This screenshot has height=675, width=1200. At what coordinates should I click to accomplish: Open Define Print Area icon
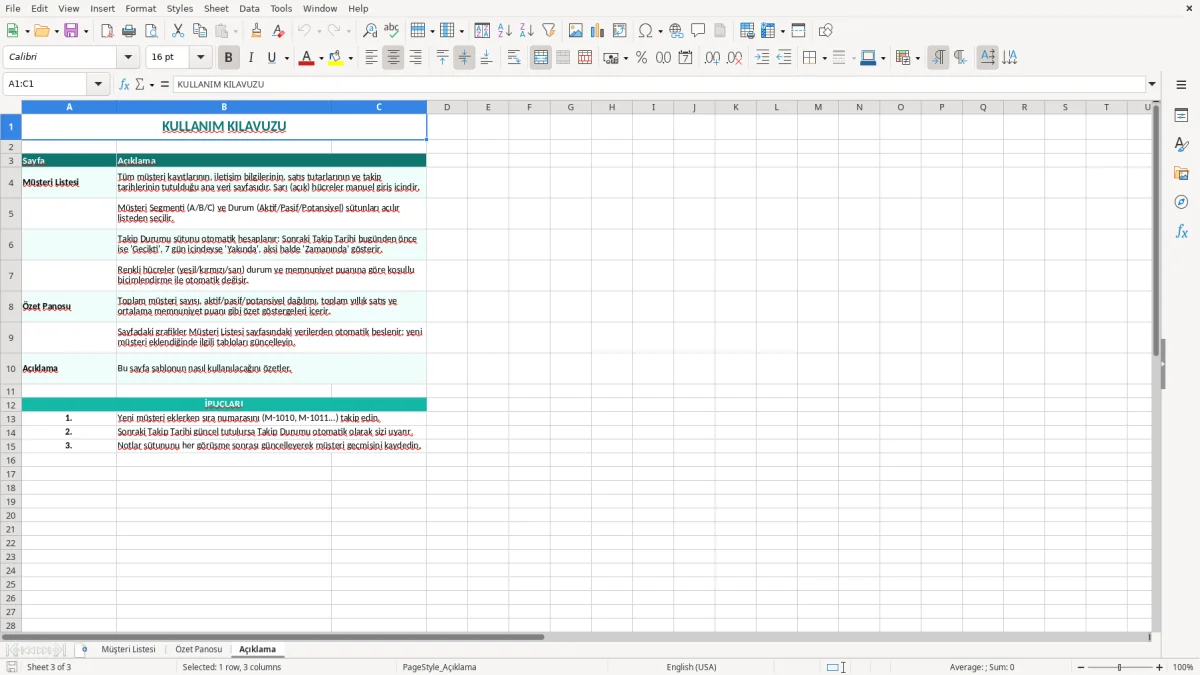tap(747, 31)
